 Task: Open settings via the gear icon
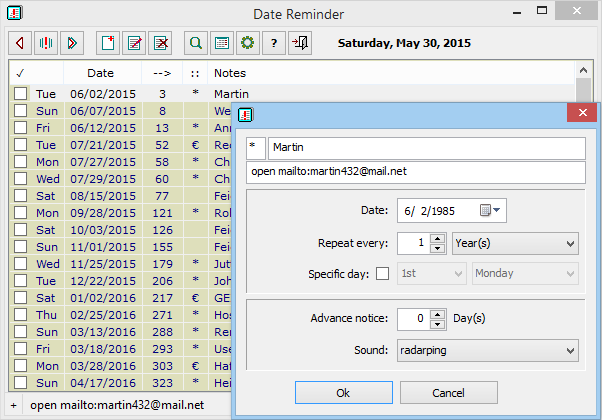247,43
